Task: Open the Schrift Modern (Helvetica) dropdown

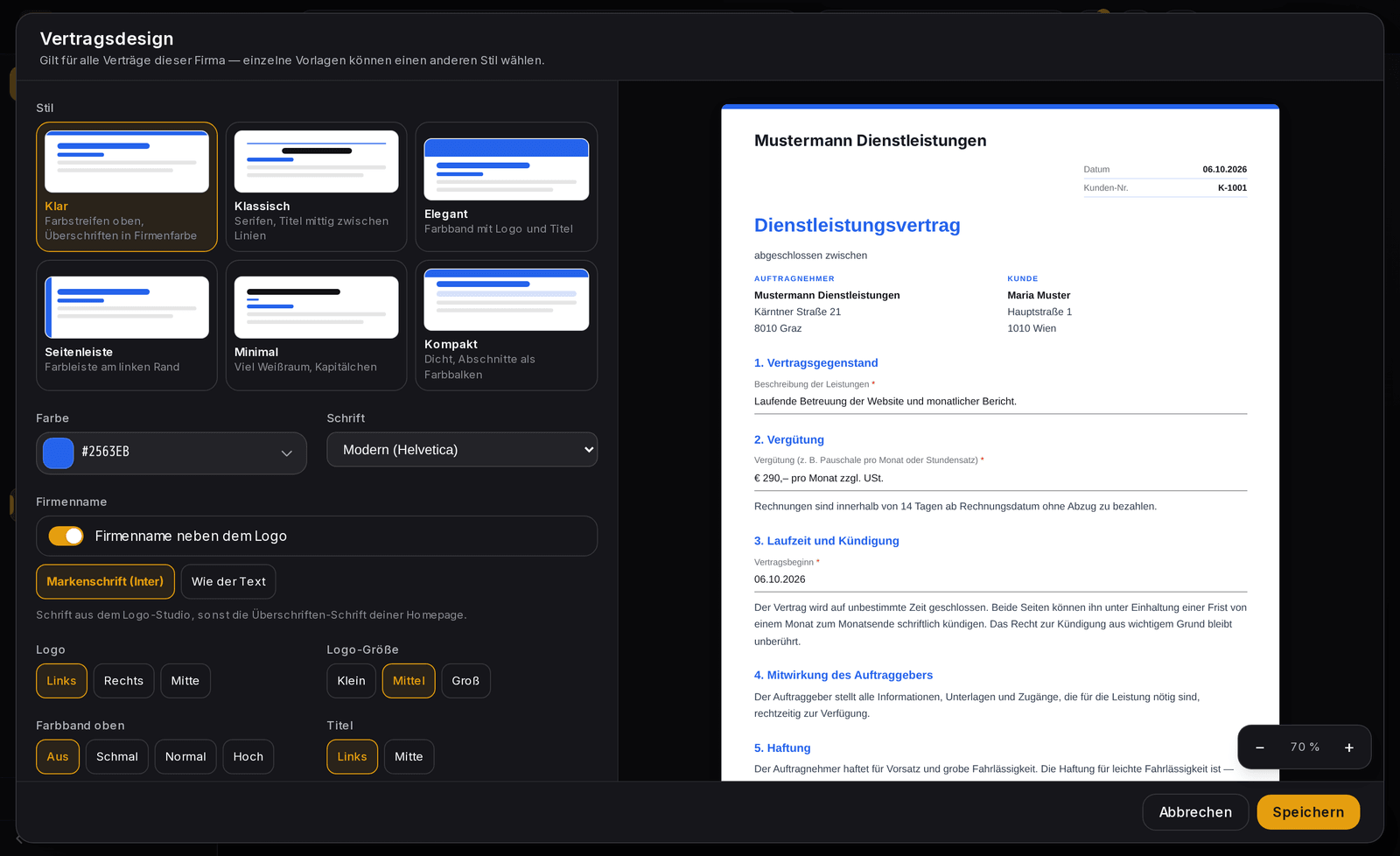Action: 462,450
